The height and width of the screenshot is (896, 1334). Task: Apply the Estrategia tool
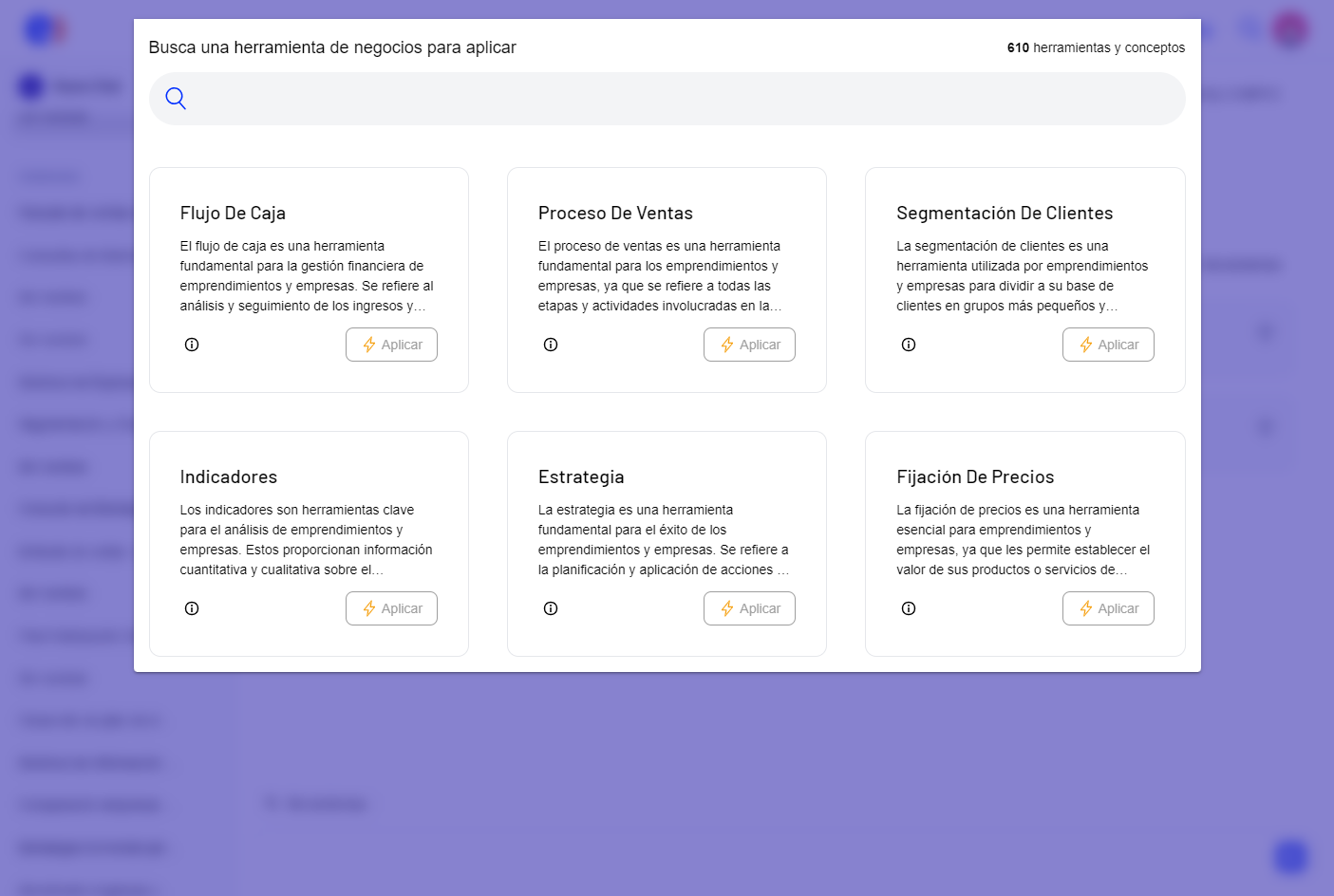click(x=749, y=608)
